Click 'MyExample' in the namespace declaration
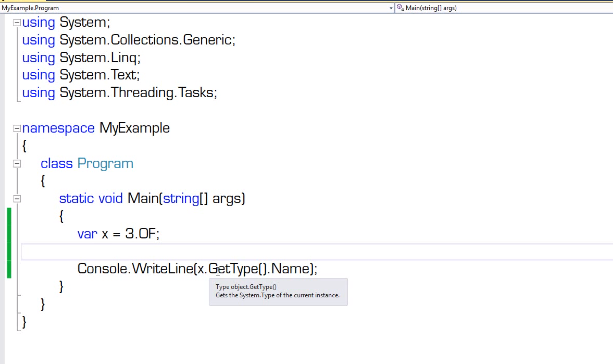The image size is (613, 364). click(x=134, y=128)
